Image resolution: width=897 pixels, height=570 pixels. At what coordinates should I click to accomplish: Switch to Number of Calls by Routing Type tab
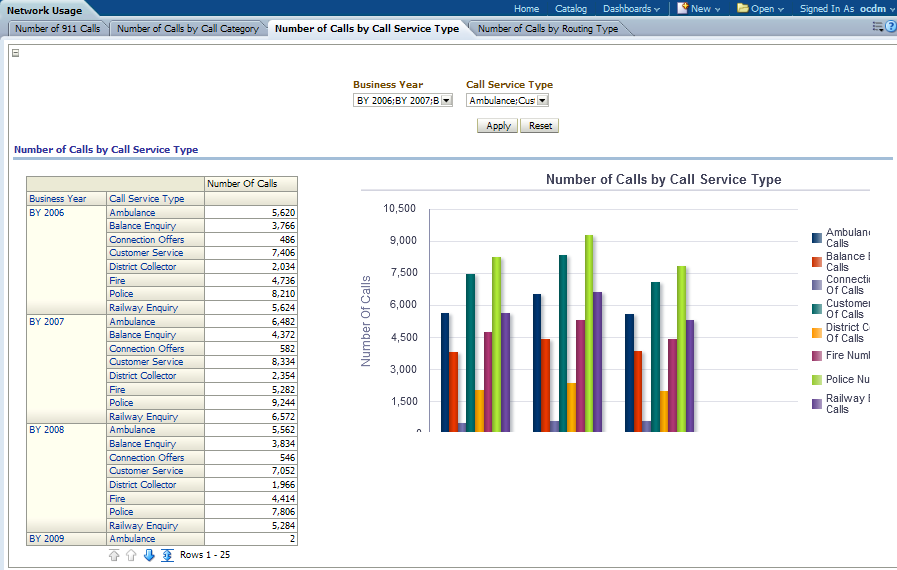[x=547, y=29]
